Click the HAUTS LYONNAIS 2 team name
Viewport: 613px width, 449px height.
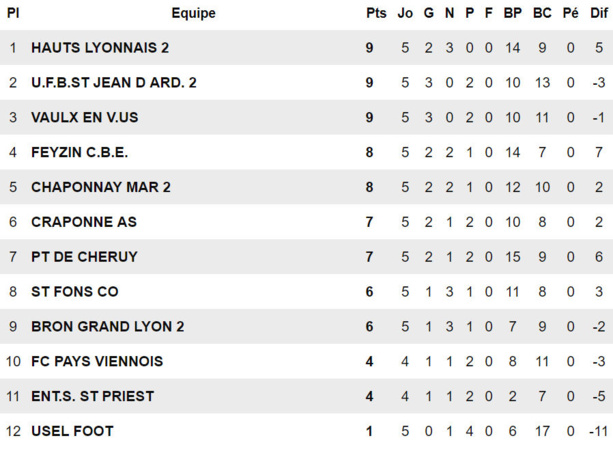100,48
